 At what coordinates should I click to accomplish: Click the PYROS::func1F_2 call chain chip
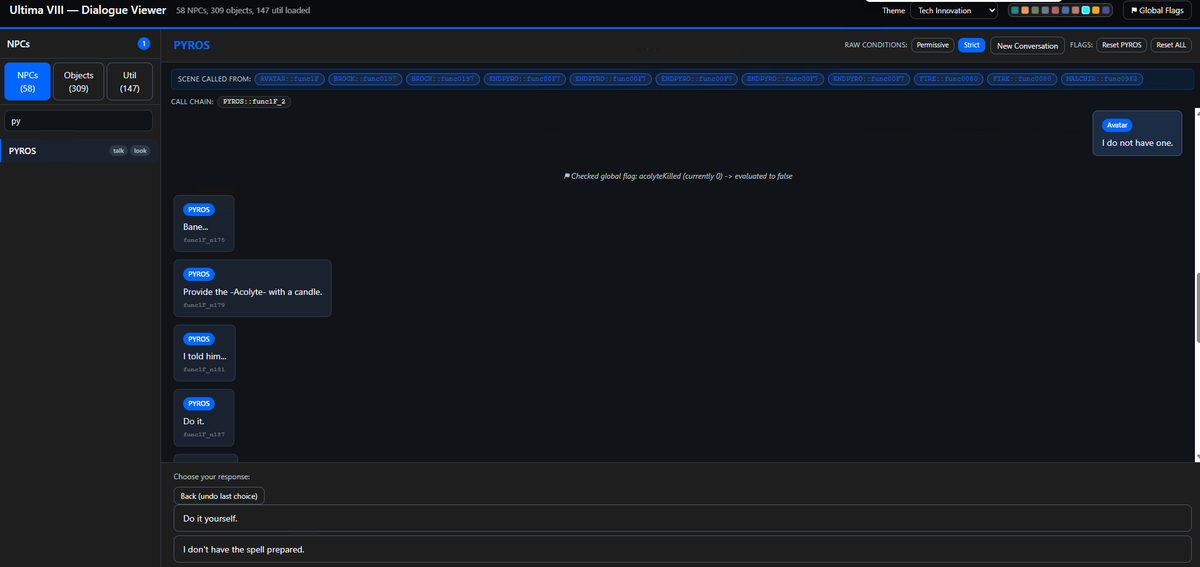click(x=255, y=101)
